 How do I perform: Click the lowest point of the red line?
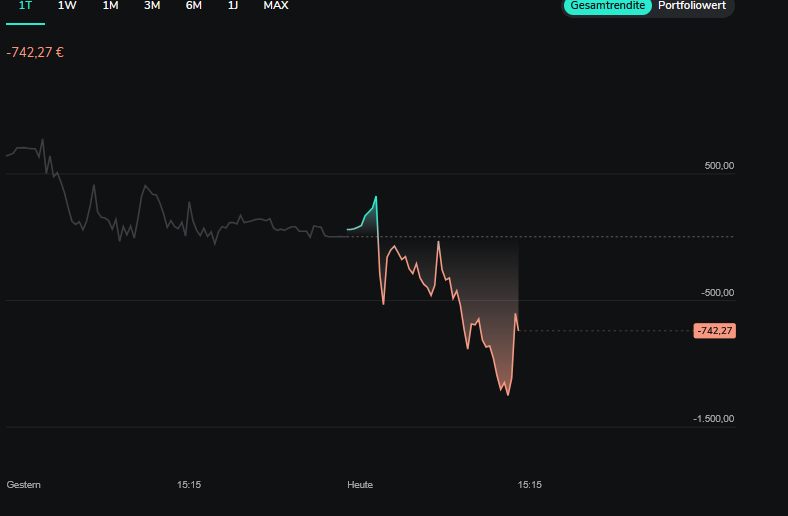point(508,394)
